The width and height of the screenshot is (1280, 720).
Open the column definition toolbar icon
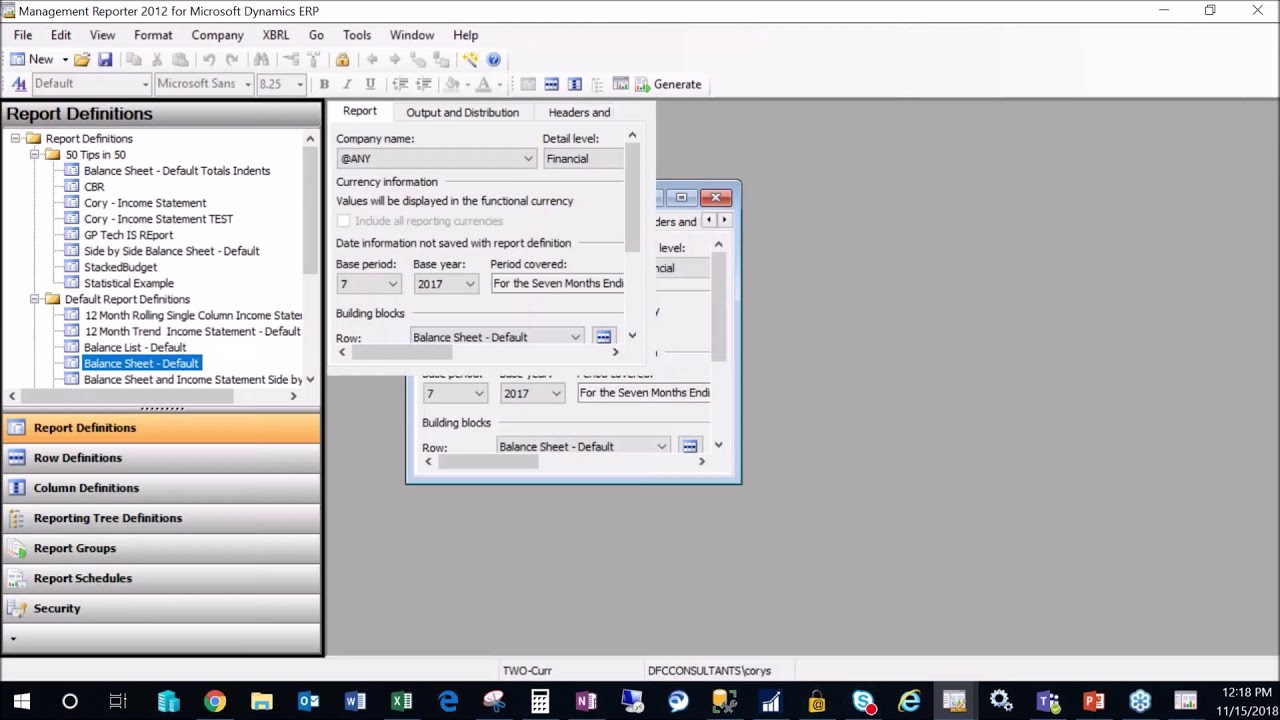coord(575,84)
